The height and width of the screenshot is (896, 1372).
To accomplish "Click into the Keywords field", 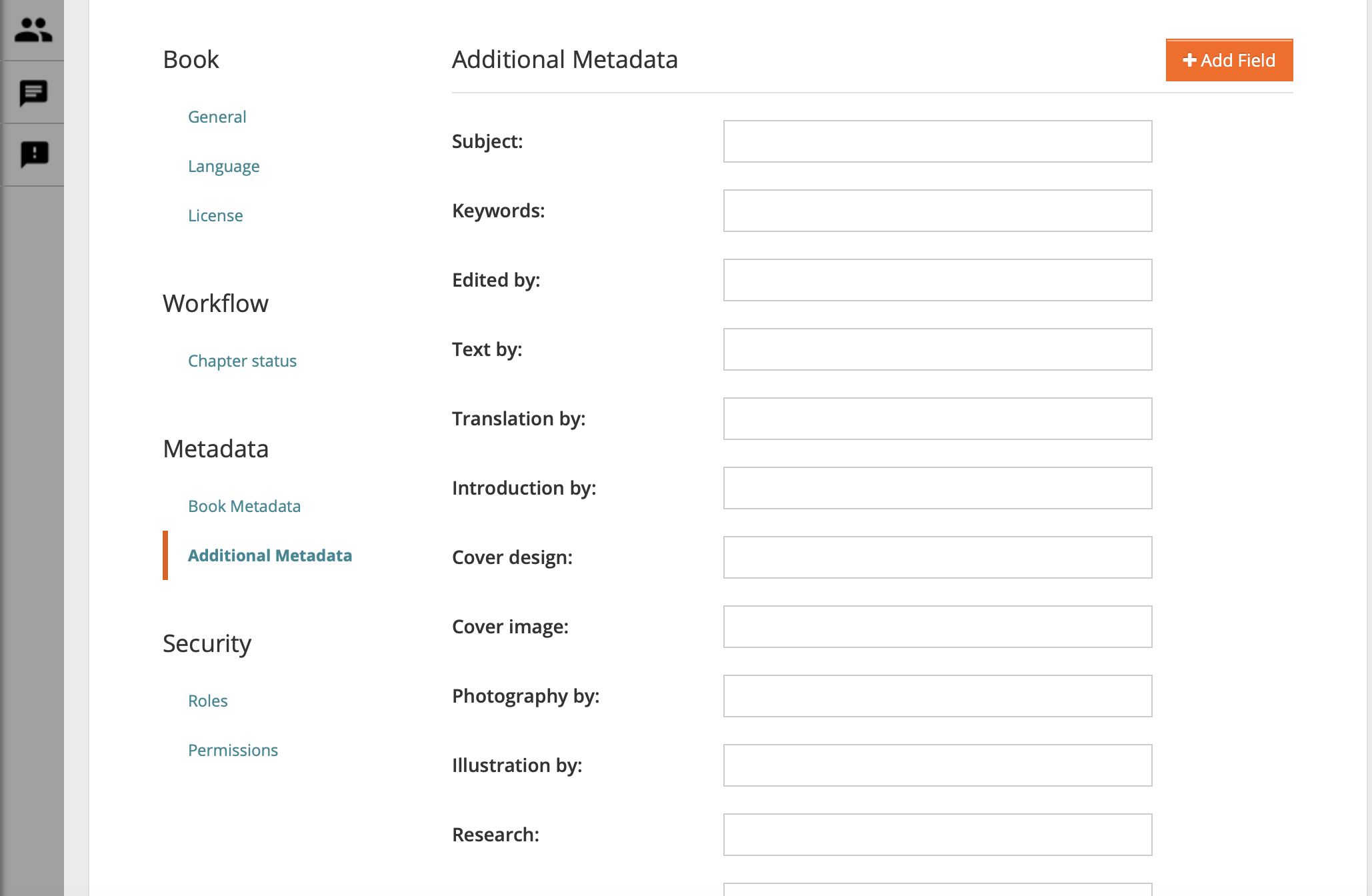I will click(x=938, y=211).
